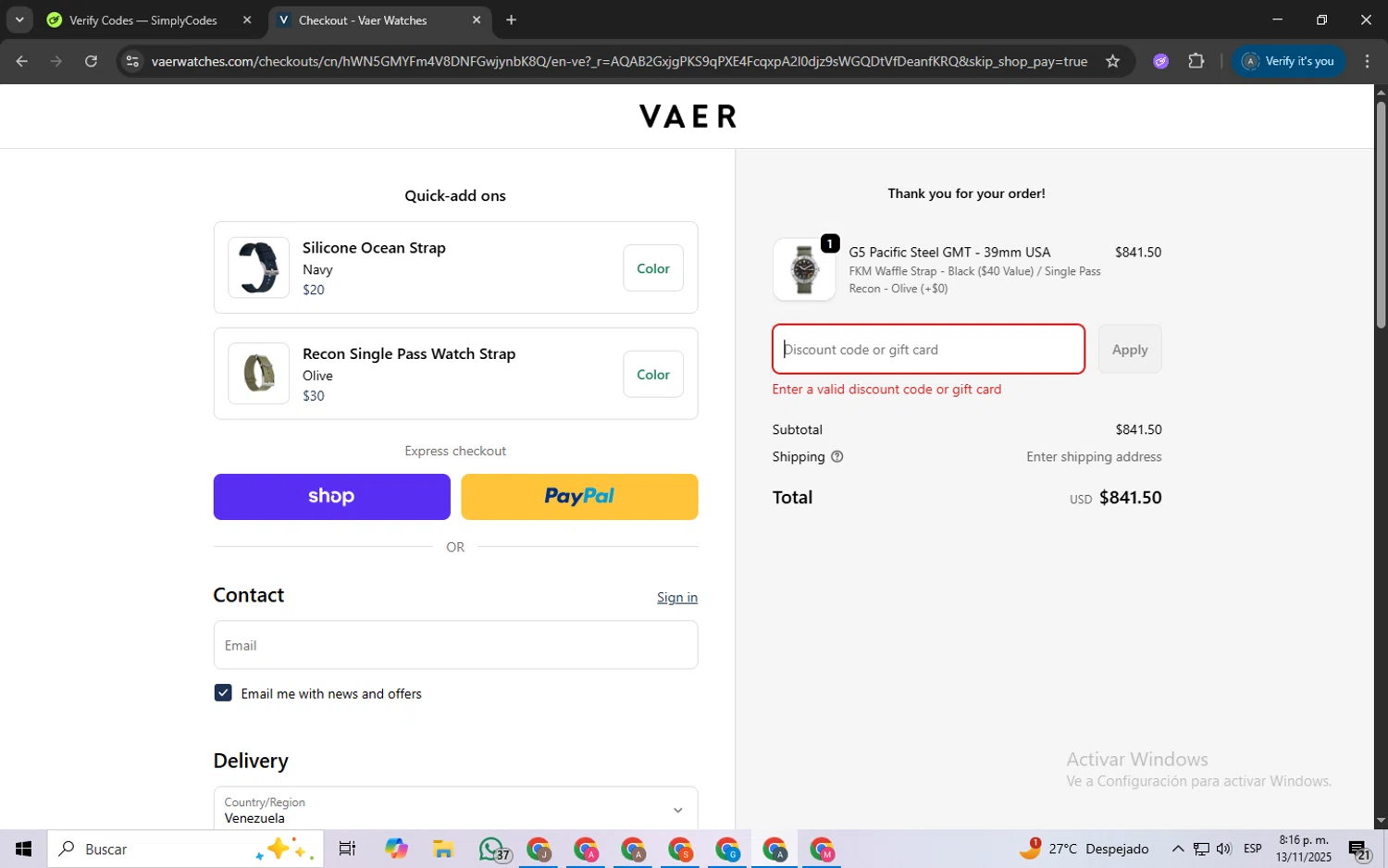
Task: Click the G5 Pacific Steel GMT - 39mm USA title
Action: [949, 253]
